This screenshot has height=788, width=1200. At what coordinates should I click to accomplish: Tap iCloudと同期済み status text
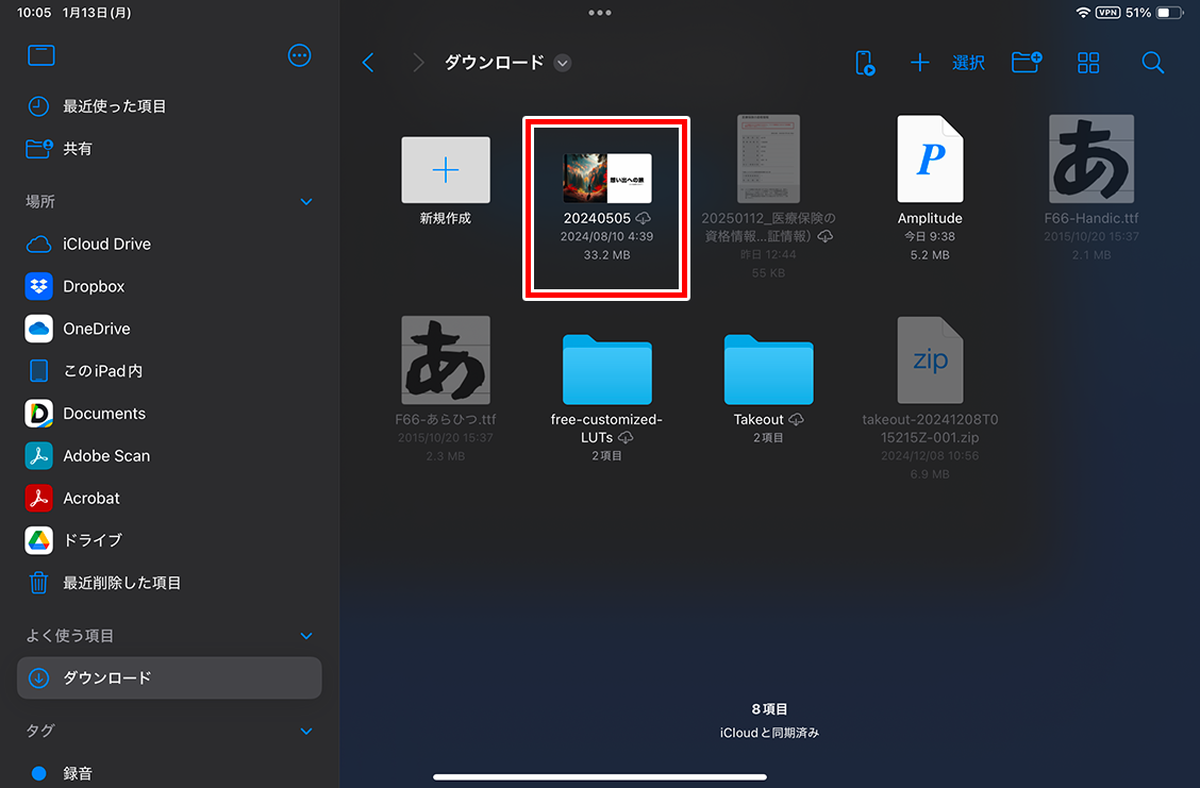(769, 733)
